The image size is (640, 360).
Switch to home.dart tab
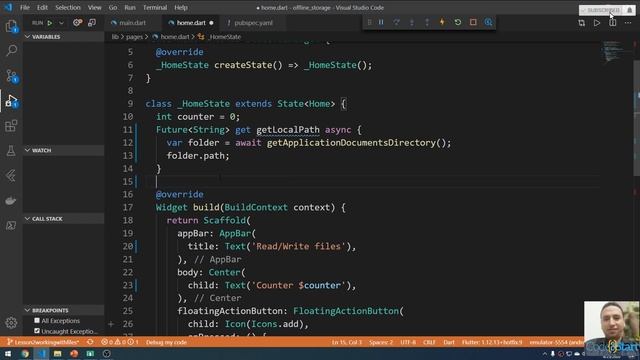click(191, 23)
